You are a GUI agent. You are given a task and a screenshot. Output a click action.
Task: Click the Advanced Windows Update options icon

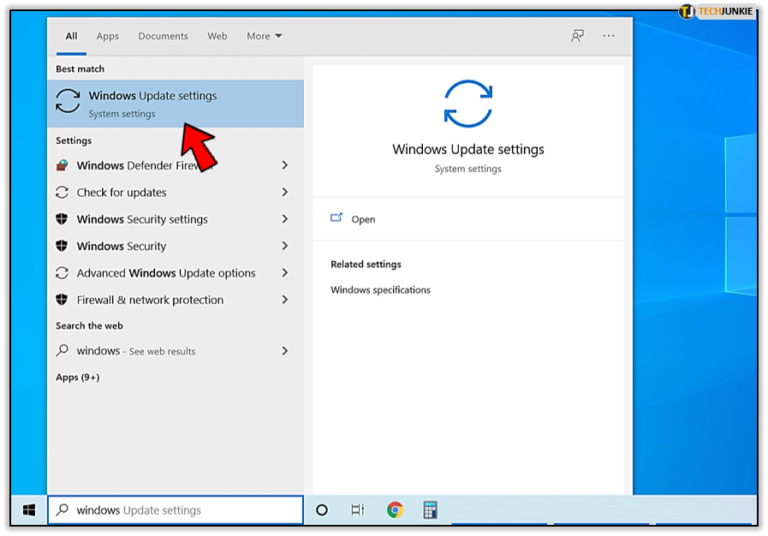tap(62, 273)
